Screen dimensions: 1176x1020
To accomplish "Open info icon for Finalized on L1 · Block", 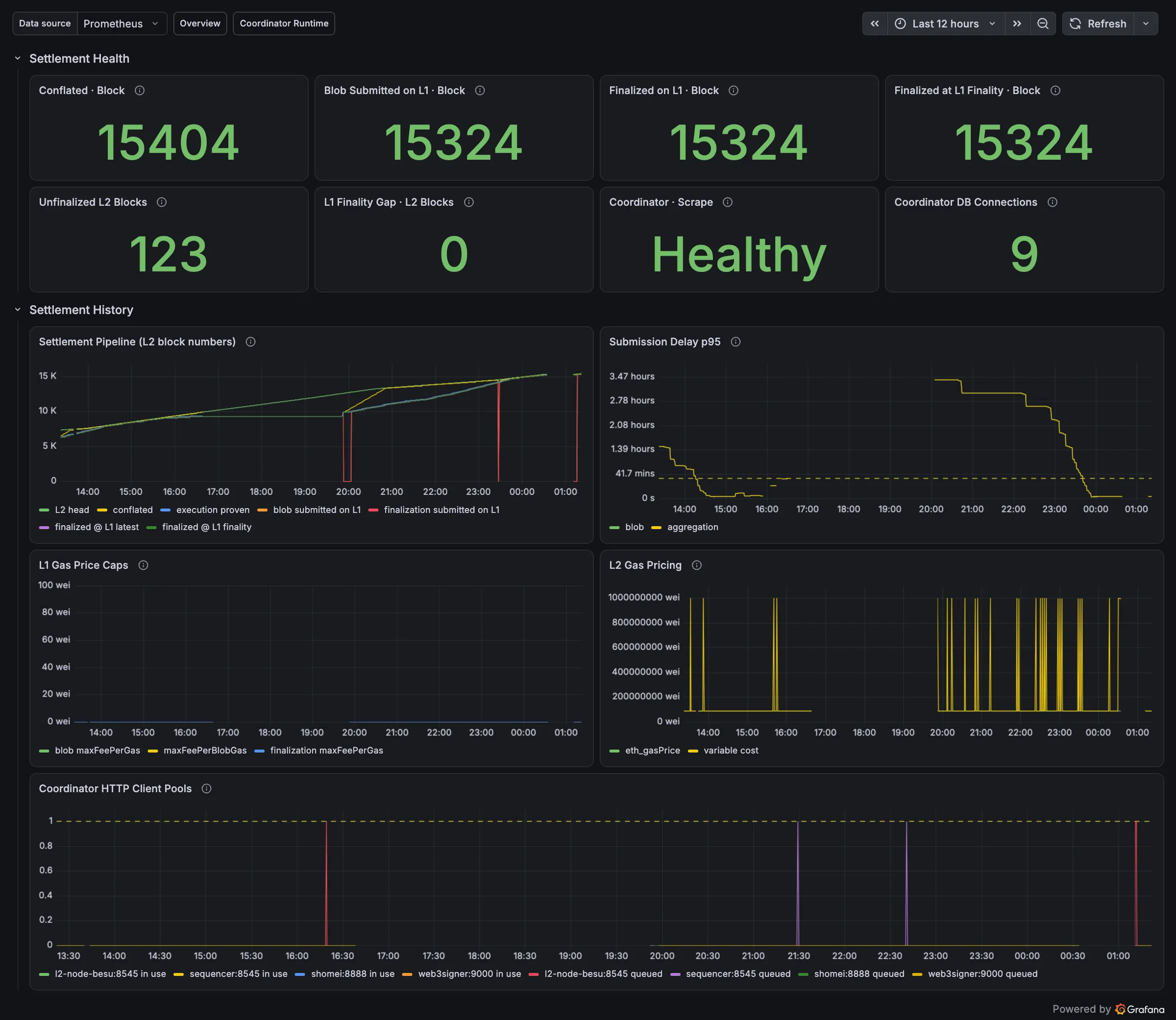I will [x=734, y=91].
